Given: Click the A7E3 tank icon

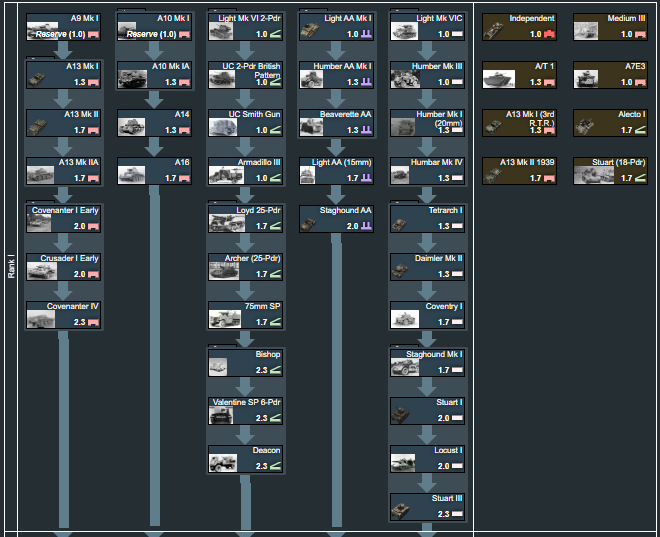Looking at the screenshot, I should (586, 79).
